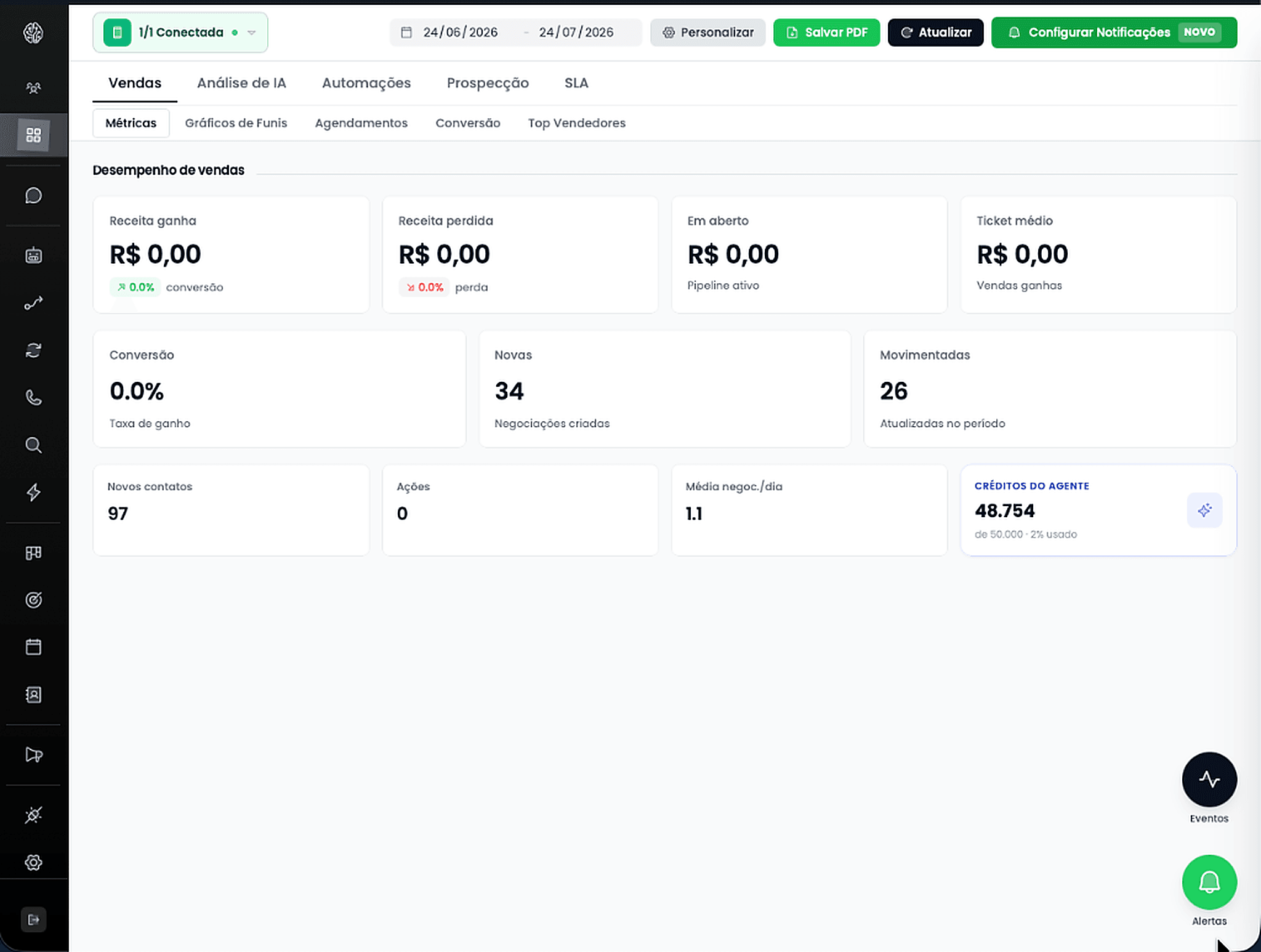Select the start date 24/06/2026 field
This screenshot has height=952, width=1261.
click(460, 33)
